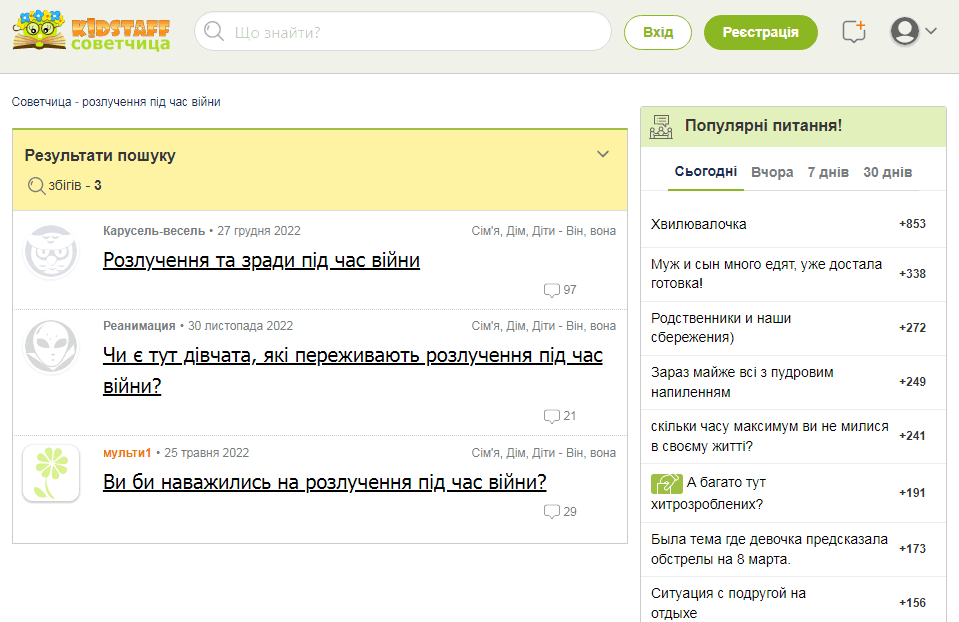Viewport: 959px width, 622px height.
Task: Click comments bubble icon showing 29
Action: (552, 512)
